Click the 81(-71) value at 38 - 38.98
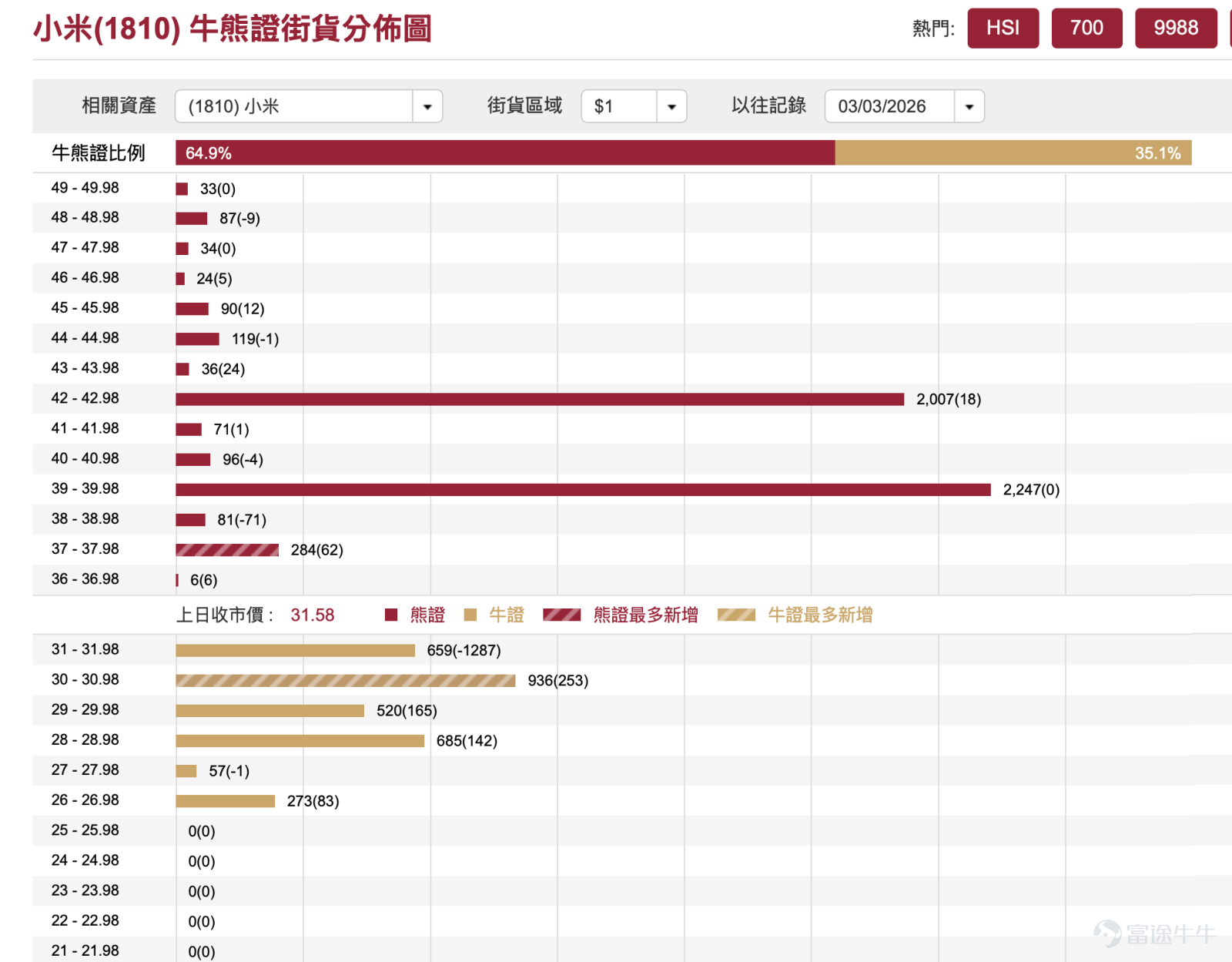 242,520
